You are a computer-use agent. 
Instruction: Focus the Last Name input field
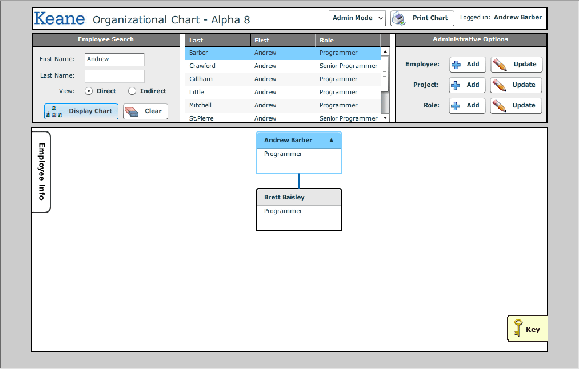[x=114, y=76]
